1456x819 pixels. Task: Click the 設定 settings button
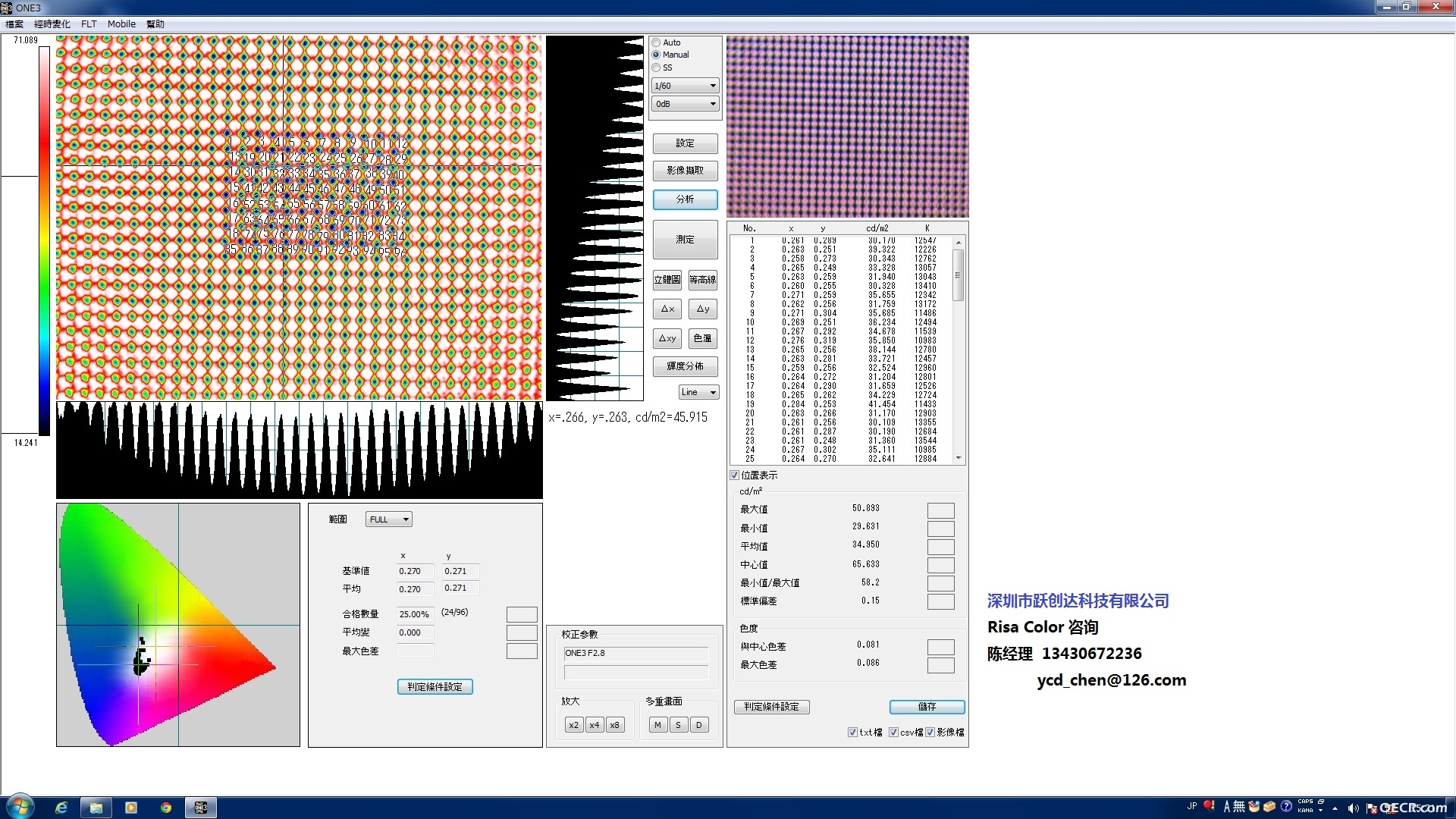[686, 143]
